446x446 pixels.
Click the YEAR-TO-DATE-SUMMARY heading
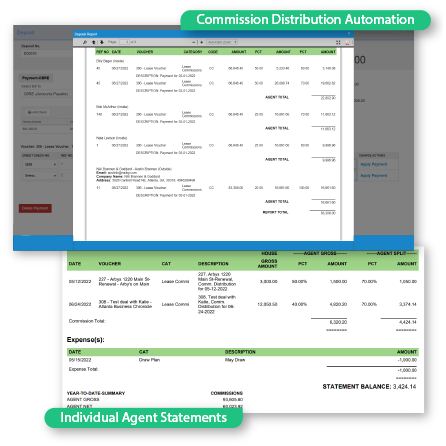pyautogui.click(x=96, y=393)
